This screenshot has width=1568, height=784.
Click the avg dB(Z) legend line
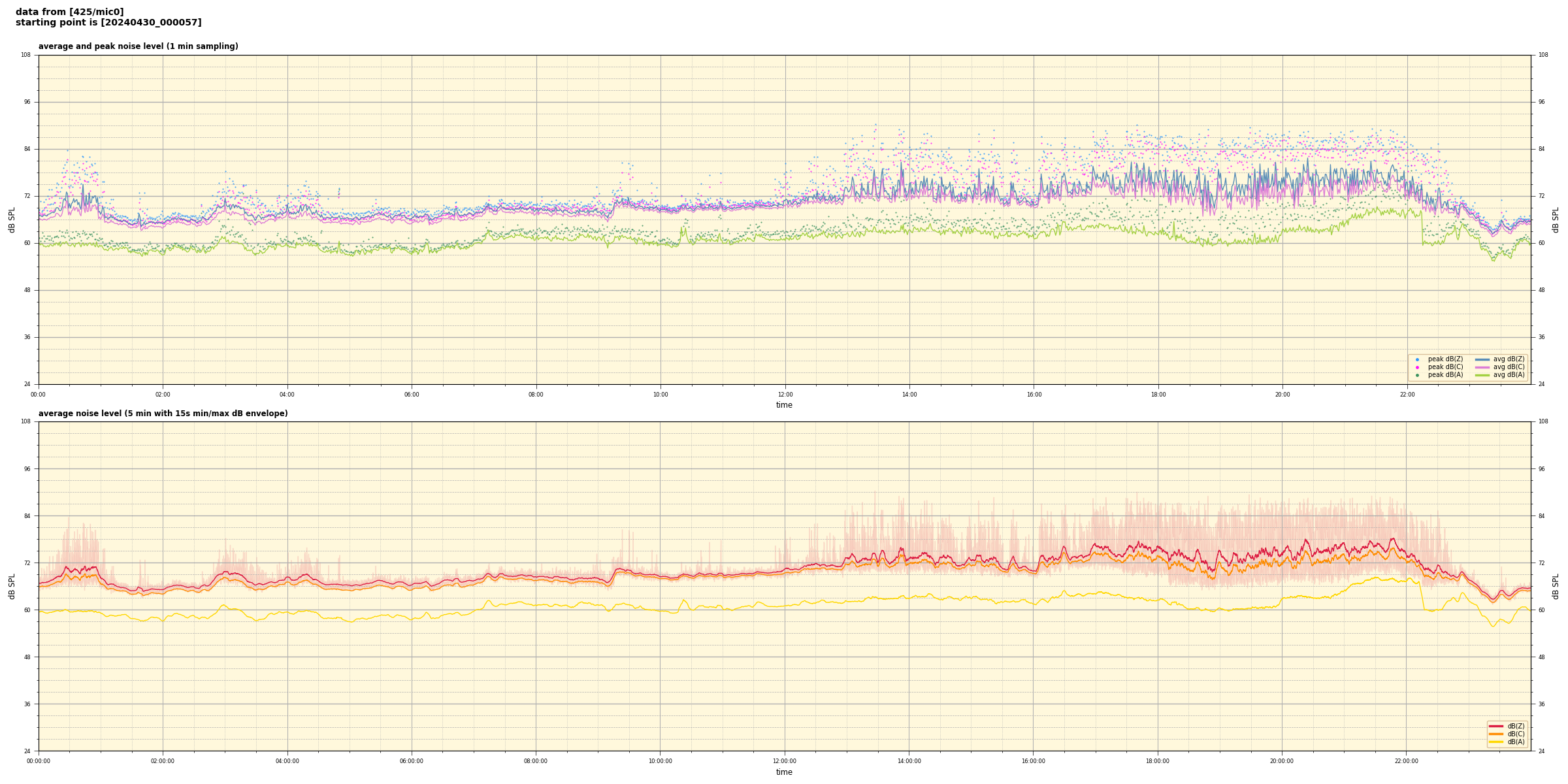1482,359
